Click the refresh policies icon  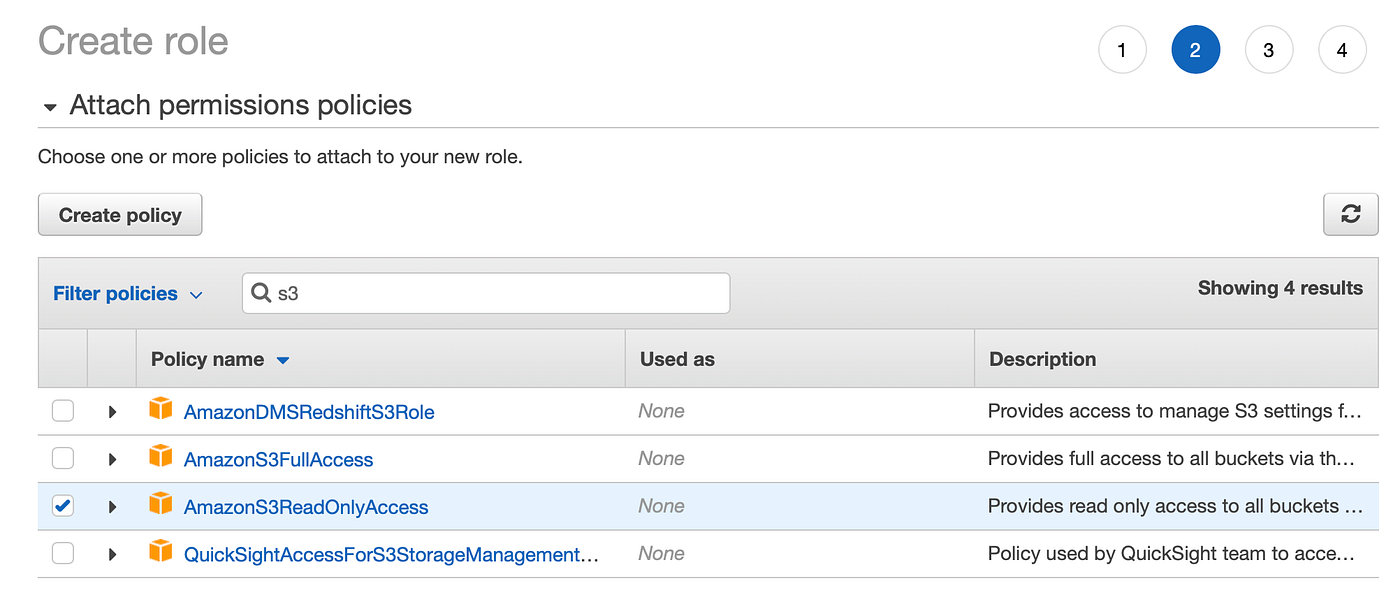pos(1350,214)
